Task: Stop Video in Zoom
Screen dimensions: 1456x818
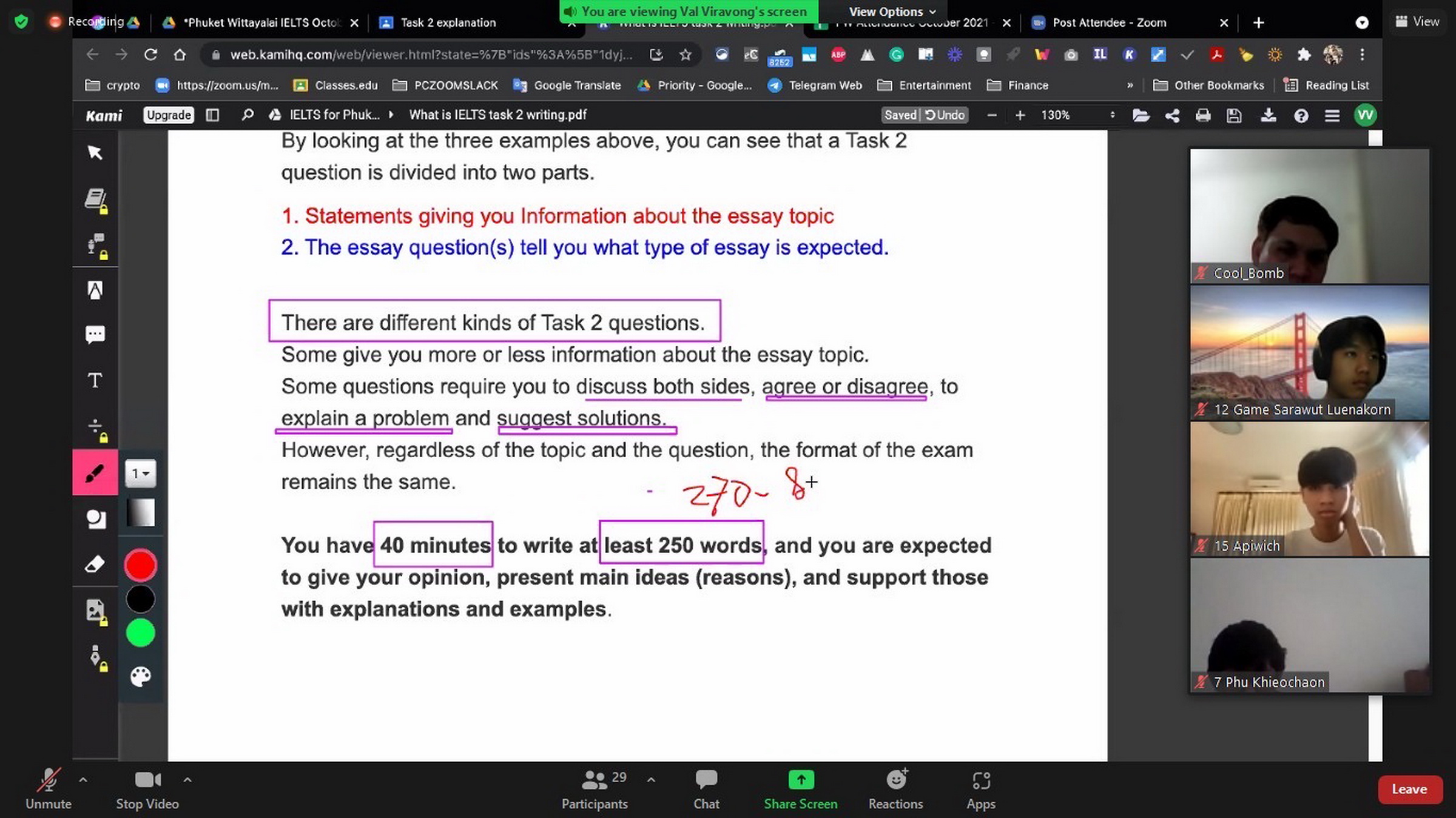Action: point(147,788)
